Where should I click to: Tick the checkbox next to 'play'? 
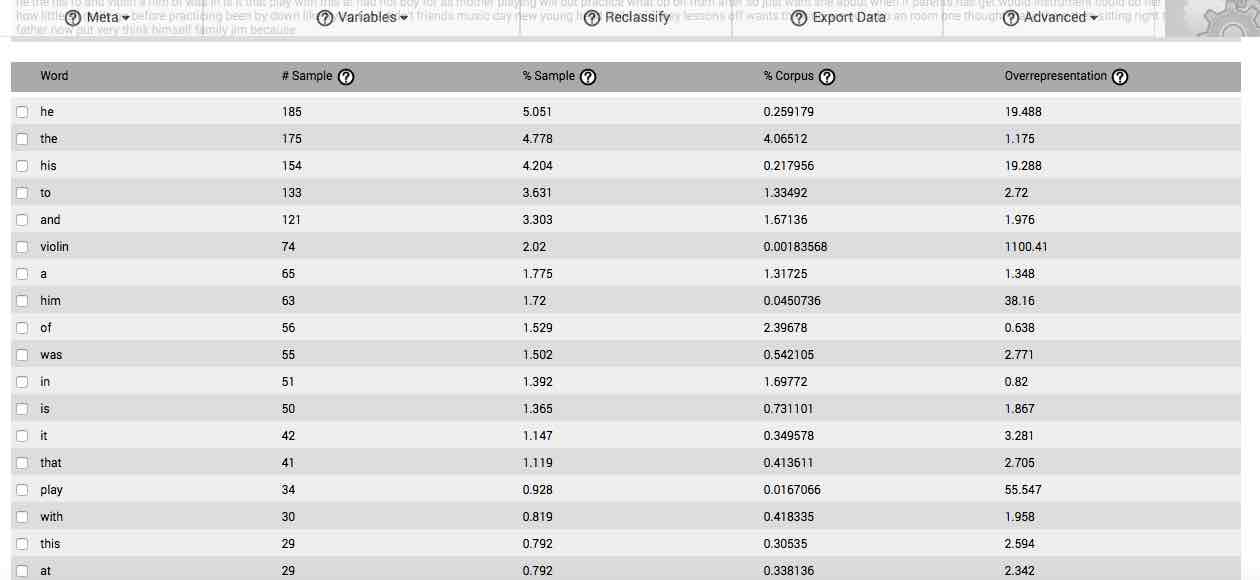[x=22, y=490]
